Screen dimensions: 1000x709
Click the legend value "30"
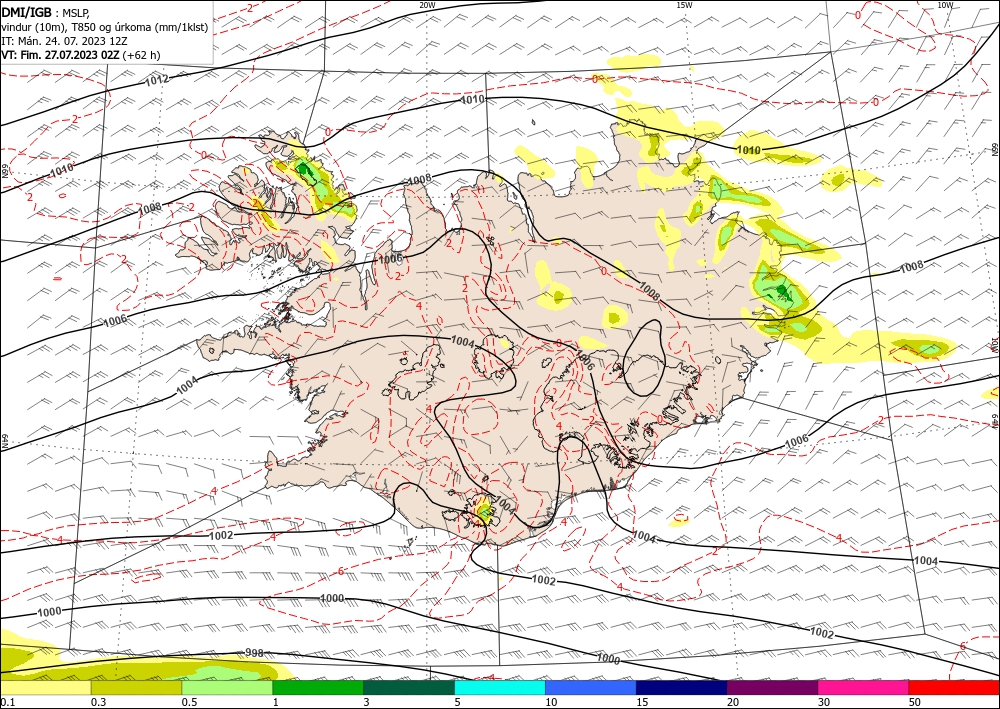tap(825, 702)
